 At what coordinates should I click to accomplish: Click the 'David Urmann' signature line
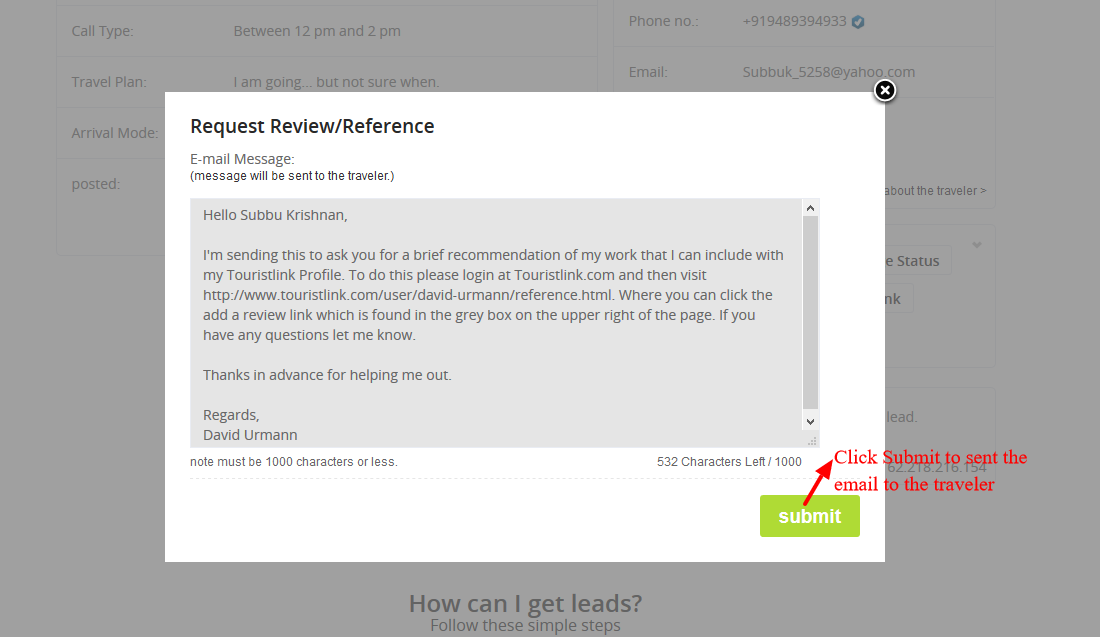click(x=250, y=436)
